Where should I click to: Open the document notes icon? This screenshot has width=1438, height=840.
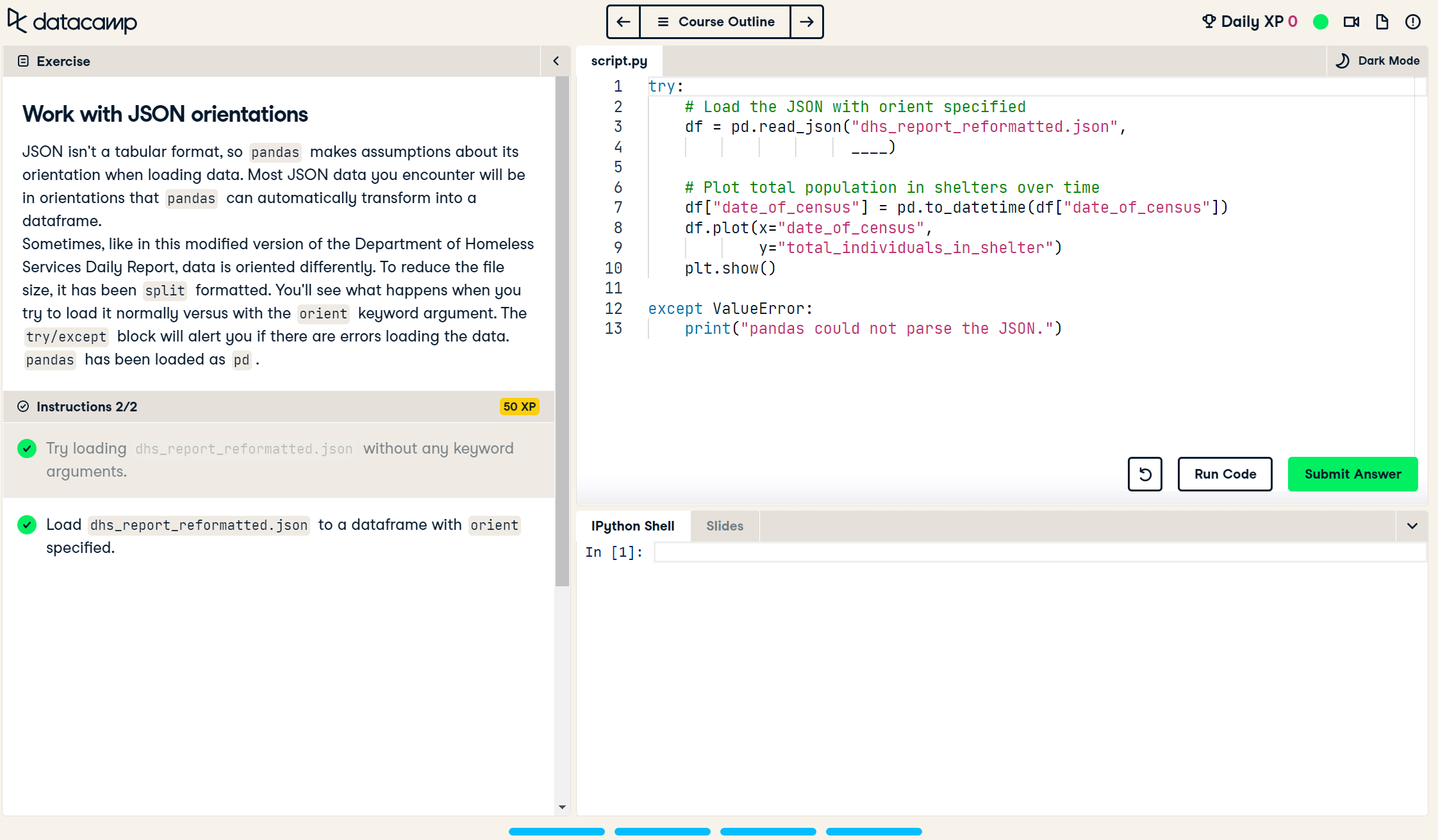[x=1382, y=22]
